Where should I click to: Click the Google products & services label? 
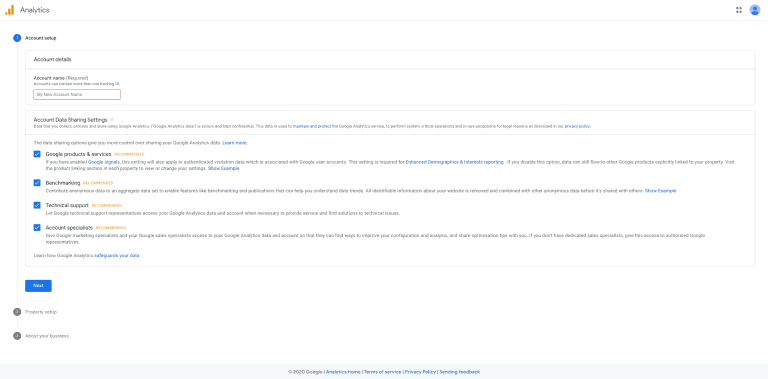[x=78, y=154]
